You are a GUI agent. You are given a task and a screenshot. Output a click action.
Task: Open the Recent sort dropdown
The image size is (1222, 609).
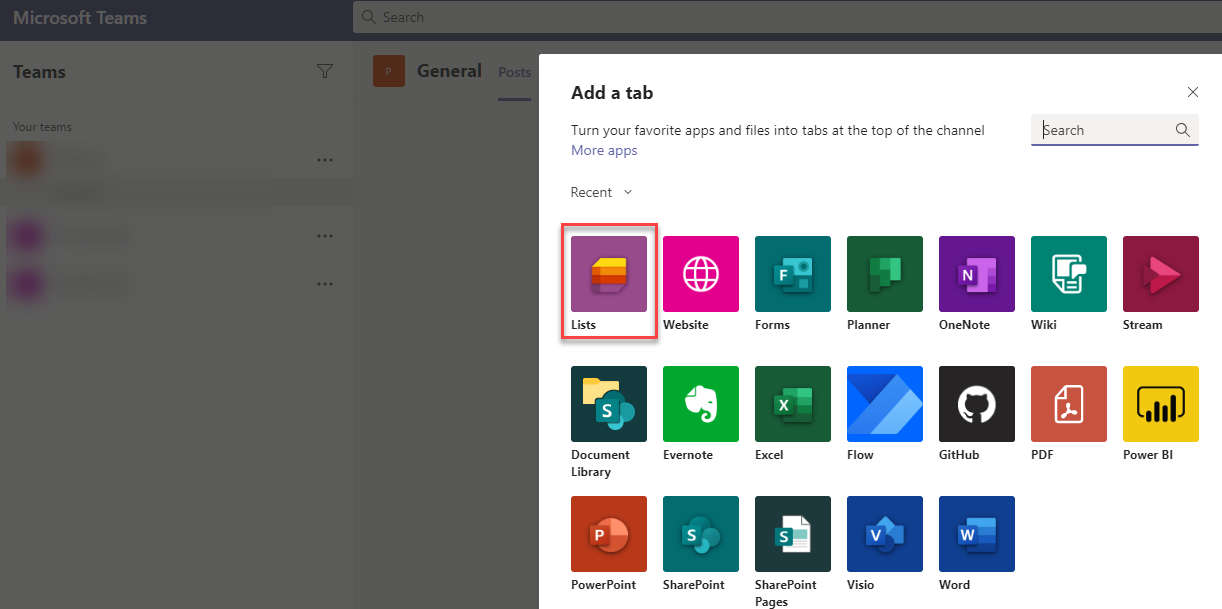tap(600, 191)
